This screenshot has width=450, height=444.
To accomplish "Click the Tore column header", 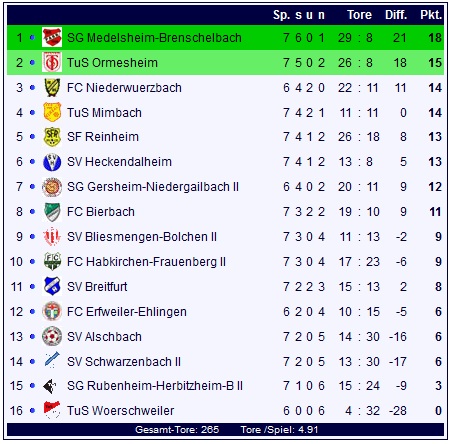I will tap(359, 15).
